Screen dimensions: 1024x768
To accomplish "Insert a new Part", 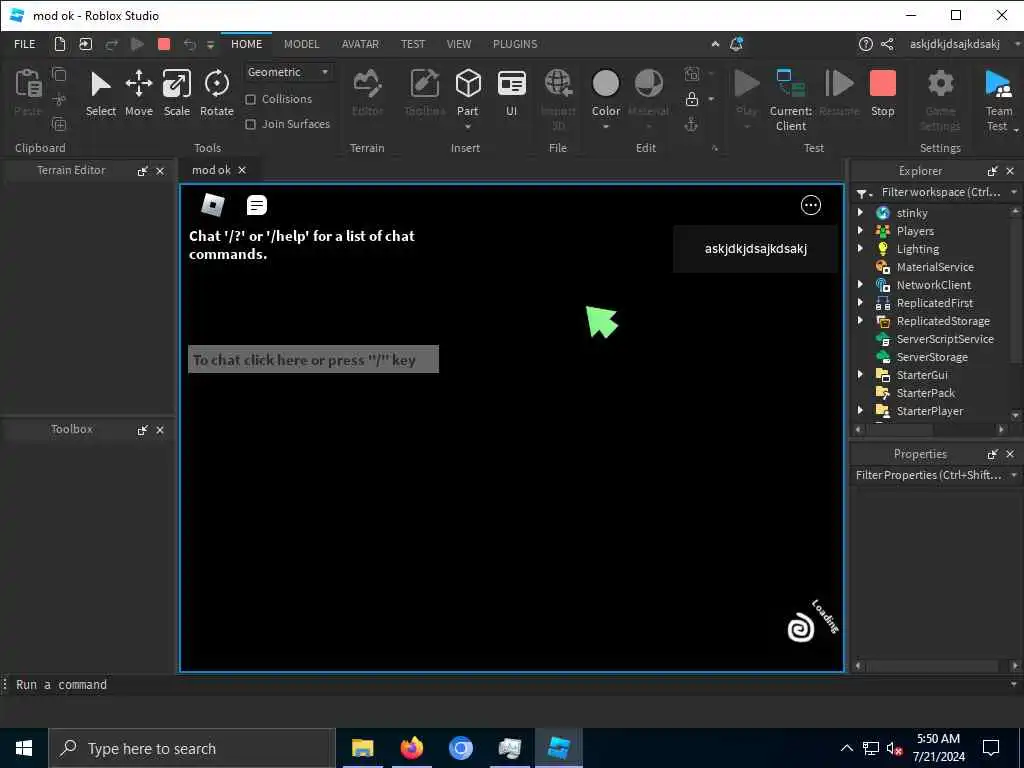I will (468, 93).
